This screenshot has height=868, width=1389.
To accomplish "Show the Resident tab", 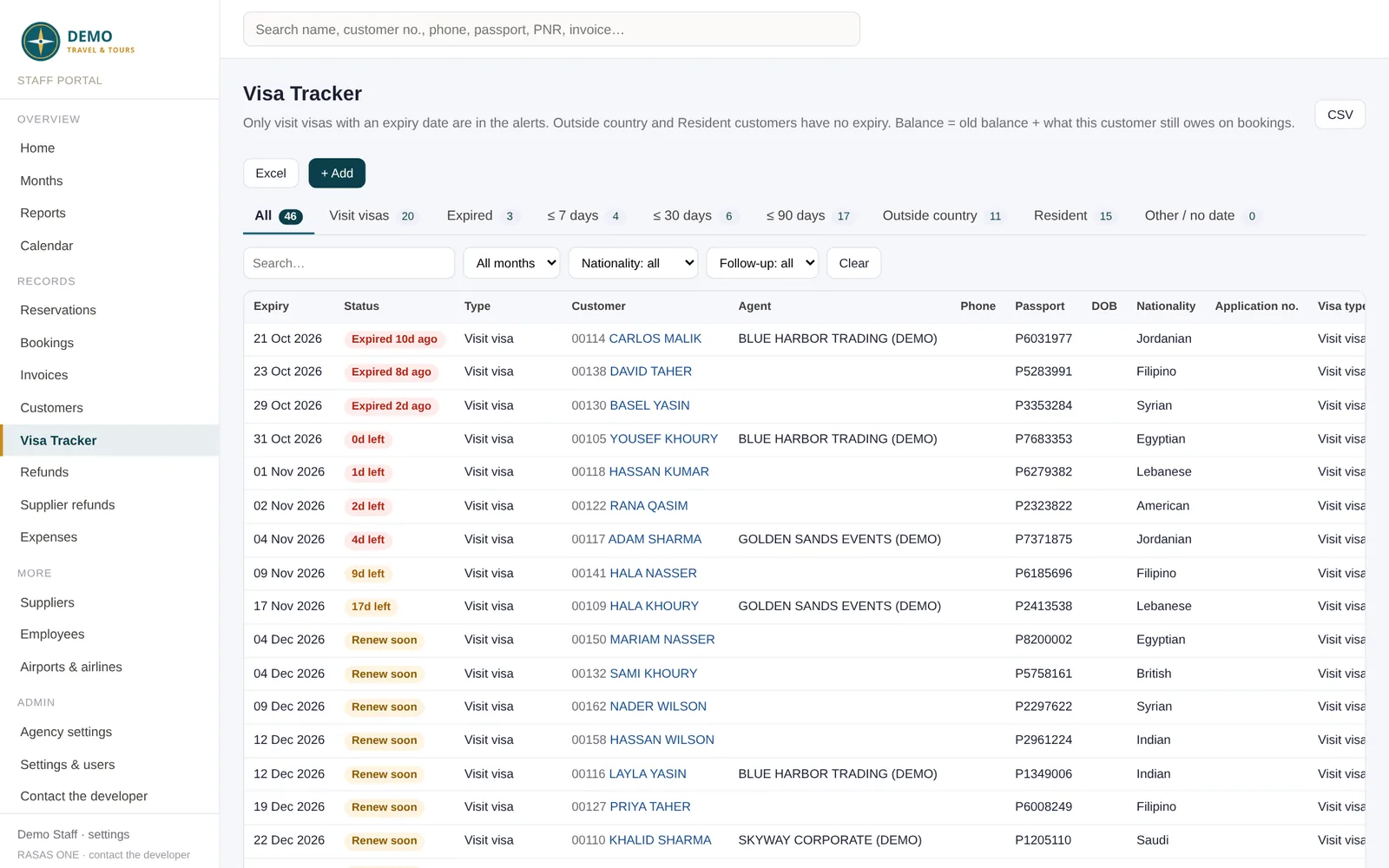I will pos(1075,216).
